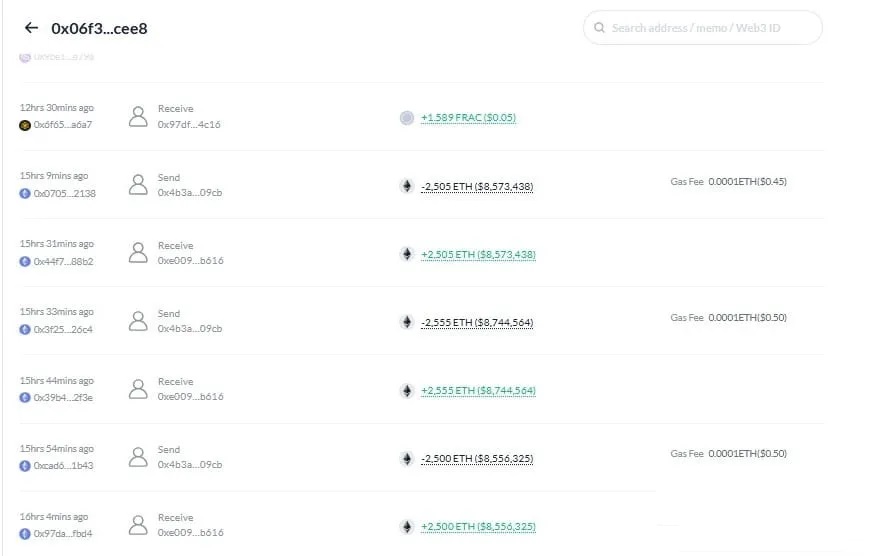This screenshot has width=884, height=556.
Task: Open the +2,555 ETH ($8,744,564) amount
Action: click(478, 390)
